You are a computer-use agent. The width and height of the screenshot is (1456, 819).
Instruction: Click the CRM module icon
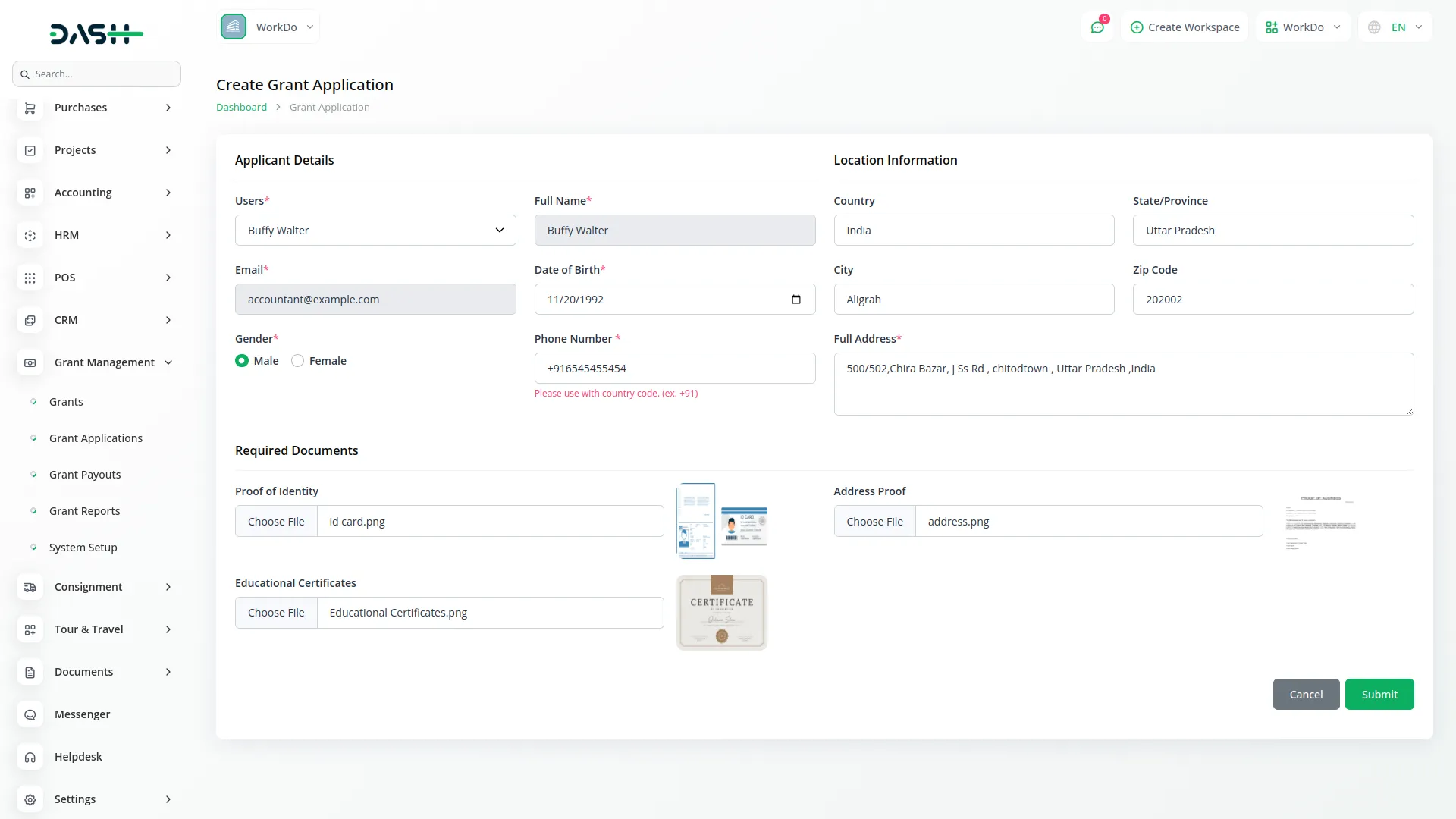click(x=30, y=320)
